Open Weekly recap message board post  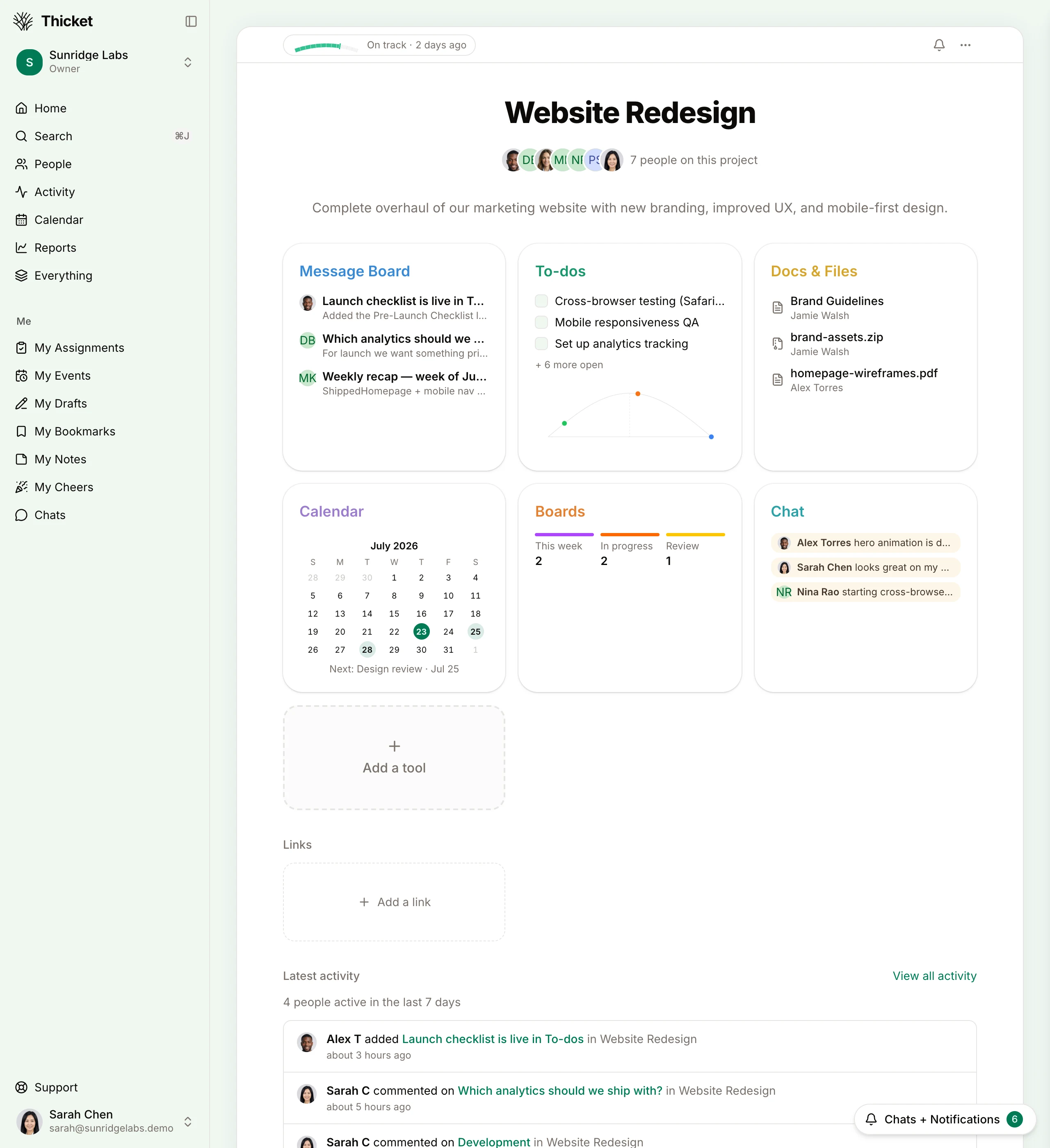[x=394, y=383]
